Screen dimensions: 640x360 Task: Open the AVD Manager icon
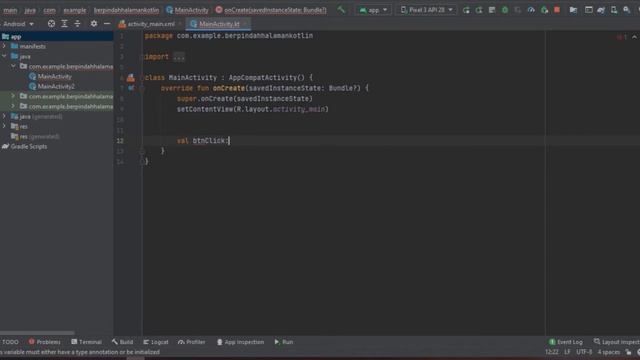tap(589, 10)
